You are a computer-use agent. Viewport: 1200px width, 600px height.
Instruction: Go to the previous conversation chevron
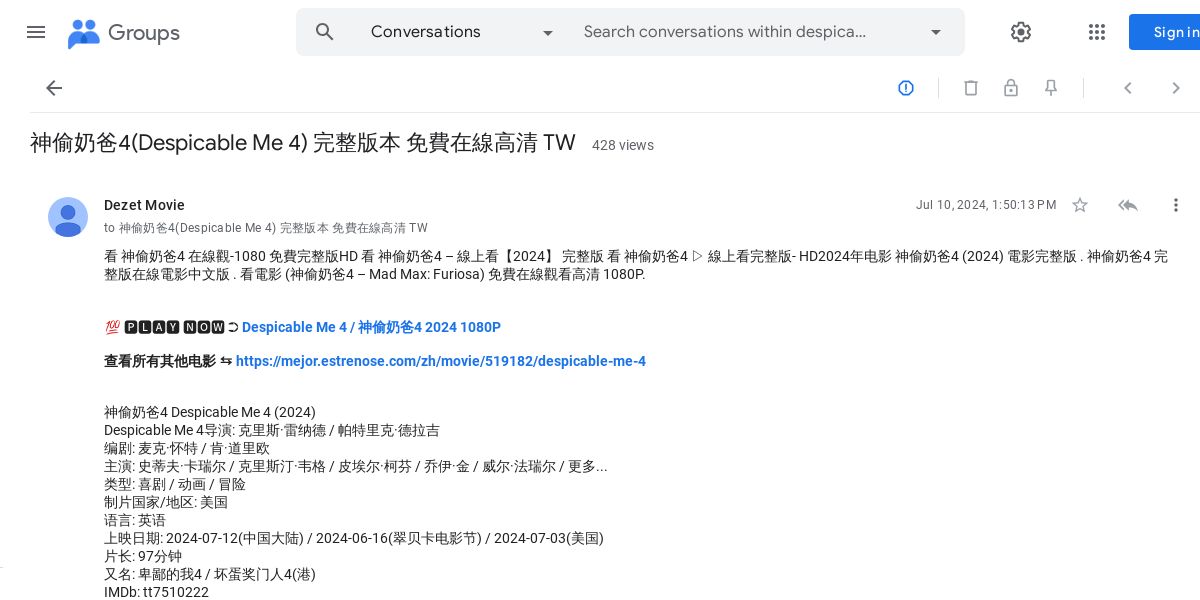pos(1127,88)
